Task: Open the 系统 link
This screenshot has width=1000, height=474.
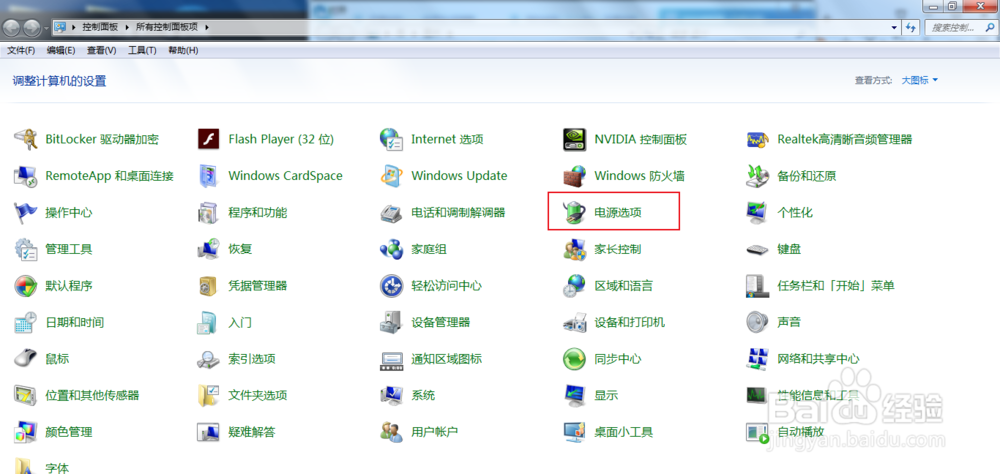Action: point(423,396)
